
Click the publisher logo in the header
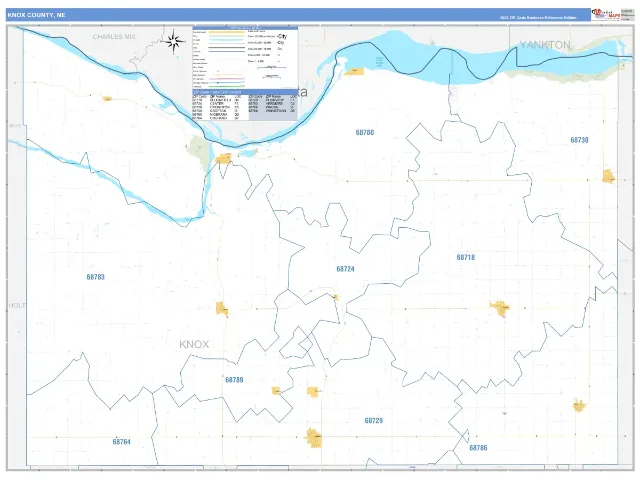pyautogui.click(x=606, y=15)
